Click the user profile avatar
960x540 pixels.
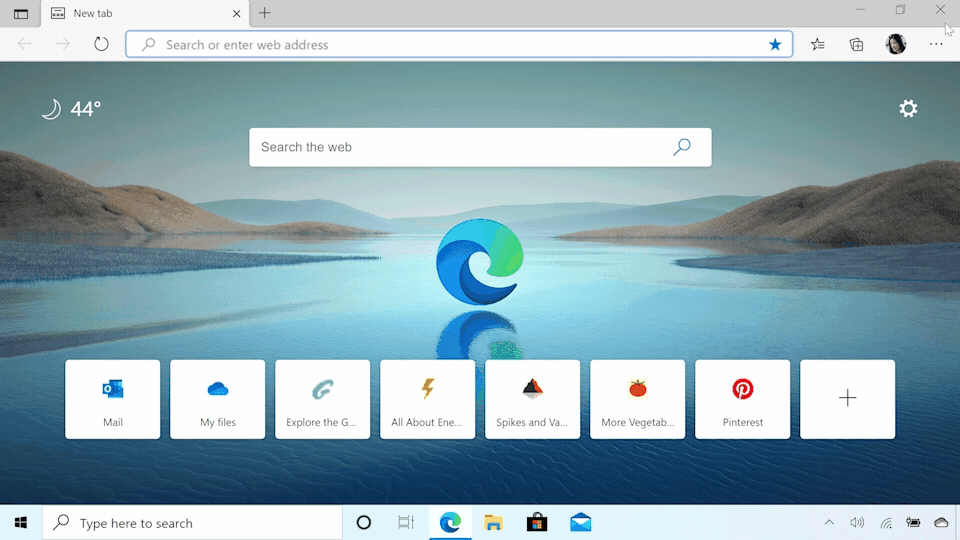(x=896, y=44)
